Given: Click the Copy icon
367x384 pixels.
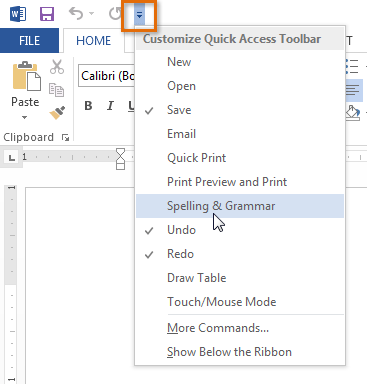Looking at the screenshot, I should 56,90.
